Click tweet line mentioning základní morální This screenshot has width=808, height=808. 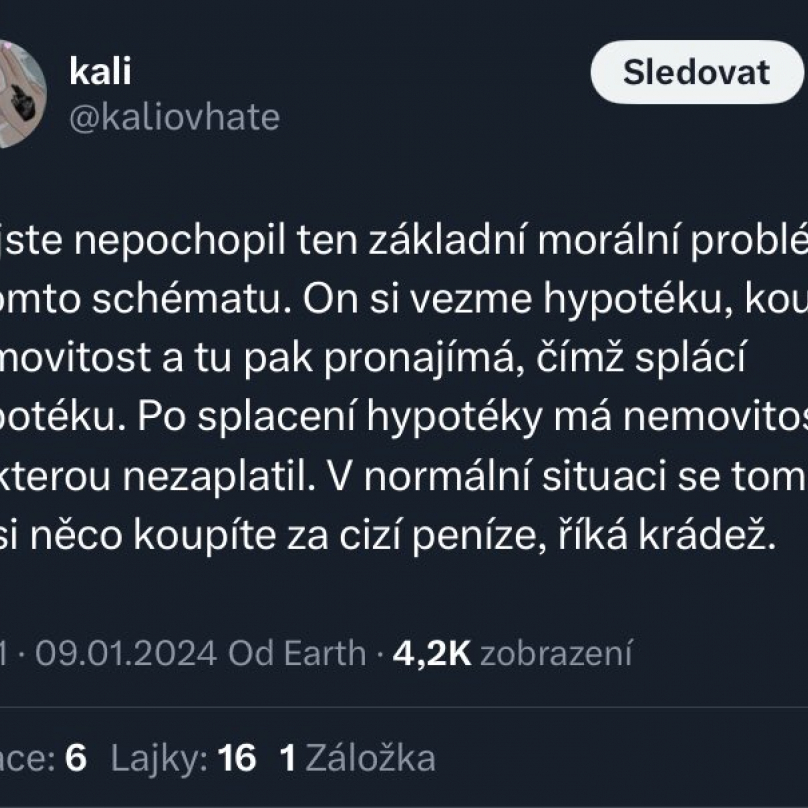(404, 241)
